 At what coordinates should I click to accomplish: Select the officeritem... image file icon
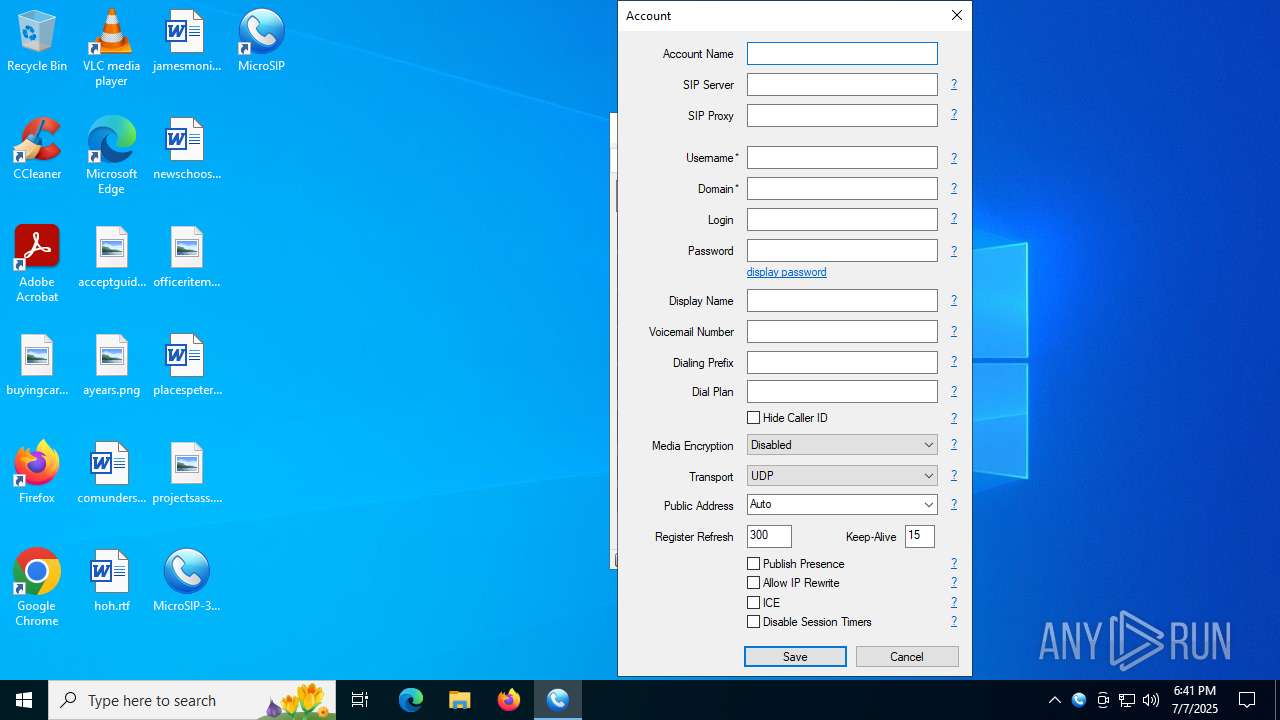(x=186, y=257)
